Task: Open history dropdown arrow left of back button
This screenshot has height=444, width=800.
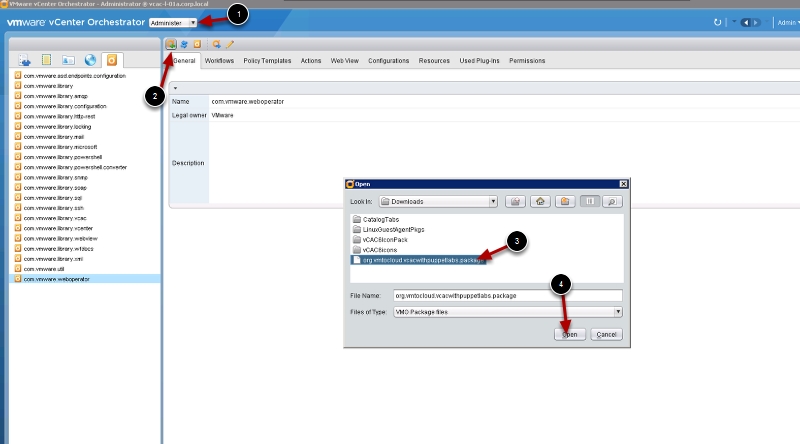Action: [x=734, y=22]
